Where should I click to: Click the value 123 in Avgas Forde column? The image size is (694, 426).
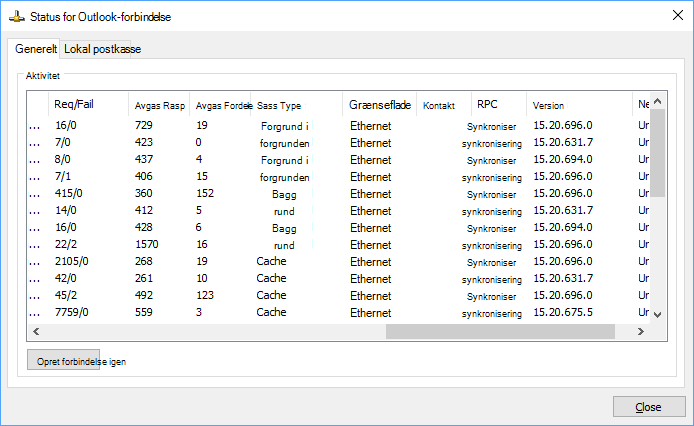(205, 295)
